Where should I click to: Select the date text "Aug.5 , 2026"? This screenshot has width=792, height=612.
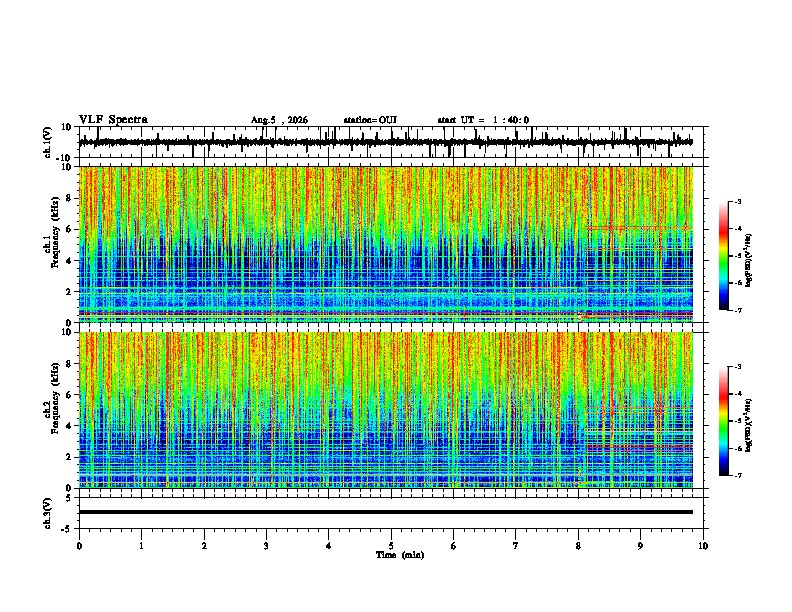[279, 120]
